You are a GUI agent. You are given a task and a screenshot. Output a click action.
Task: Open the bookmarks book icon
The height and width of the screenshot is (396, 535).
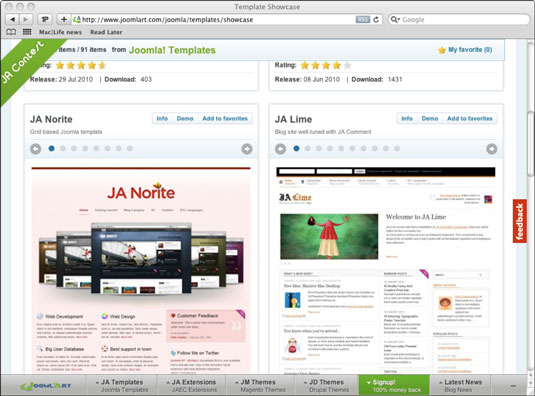pyautogui.click(x=11, y=32)
